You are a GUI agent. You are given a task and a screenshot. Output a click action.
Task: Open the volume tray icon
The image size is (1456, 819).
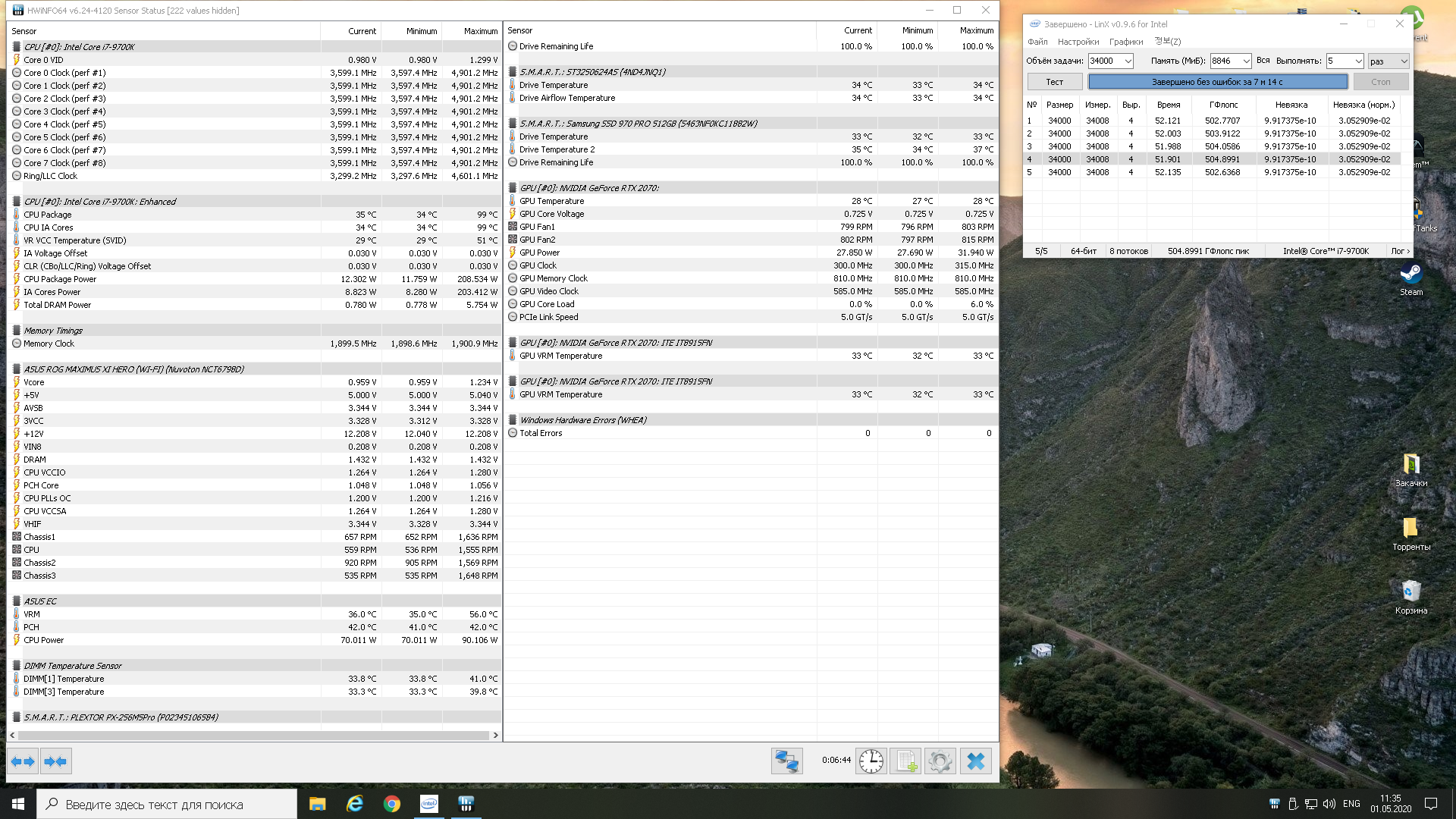[x=1329, y=804]
